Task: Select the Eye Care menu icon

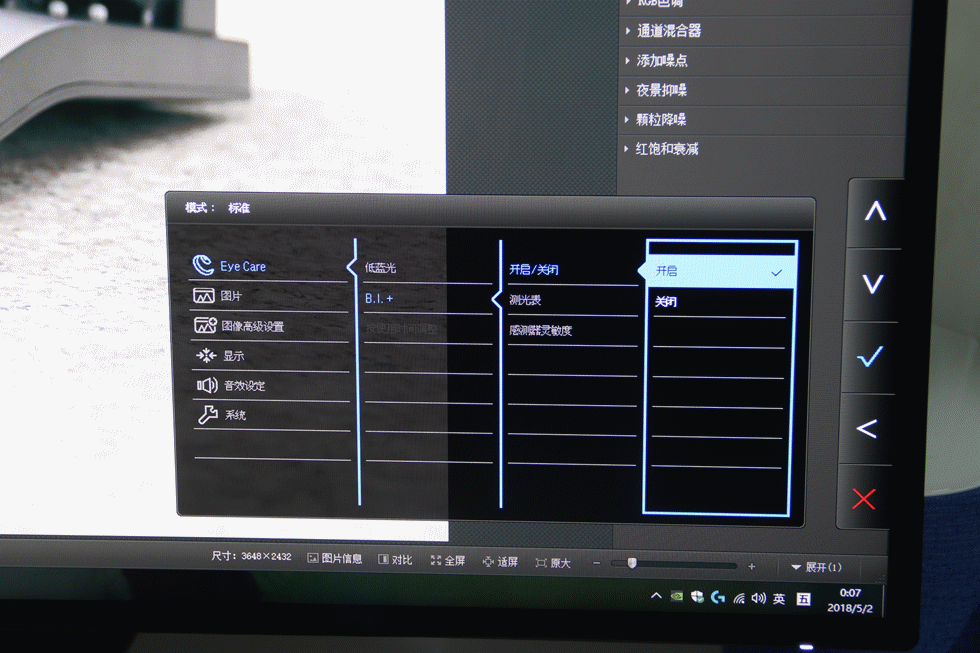Action: click(204, 266)
